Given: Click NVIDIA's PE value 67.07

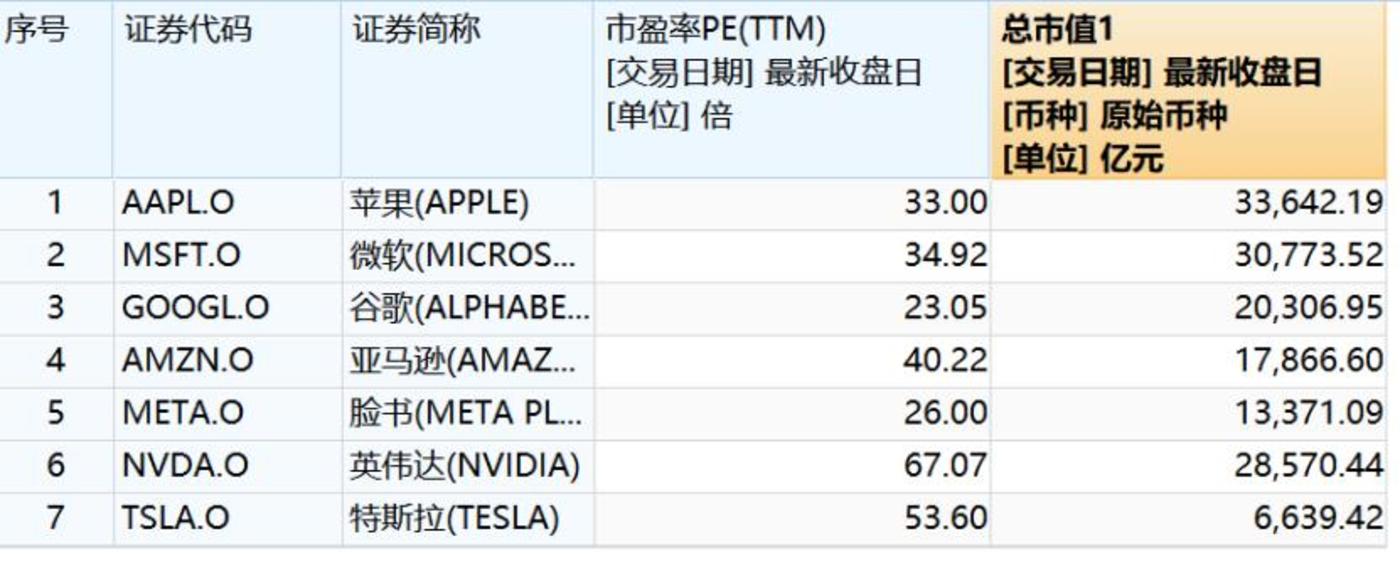Looking at the screenshot, I should [x=945, y=465].
